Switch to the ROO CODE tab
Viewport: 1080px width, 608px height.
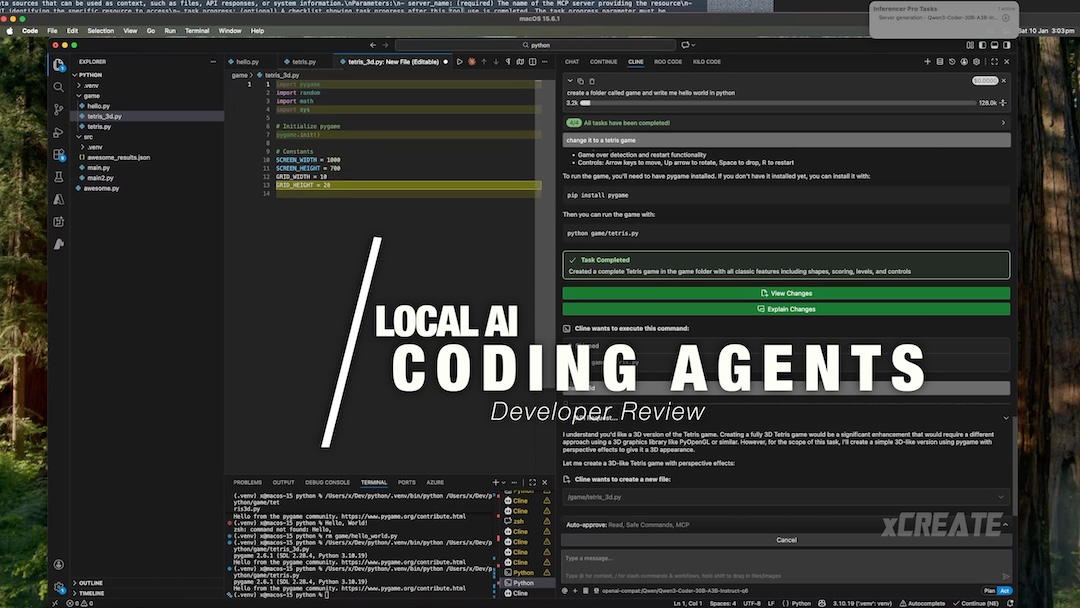click(x=667, y=62)
